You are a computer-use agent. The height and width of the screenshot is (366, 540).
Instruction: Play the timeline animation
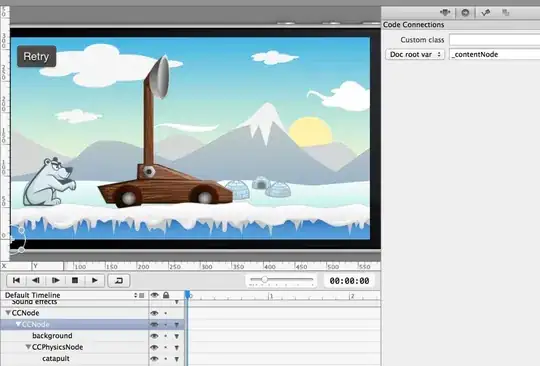pyautogui.click(x=94, y=280)
